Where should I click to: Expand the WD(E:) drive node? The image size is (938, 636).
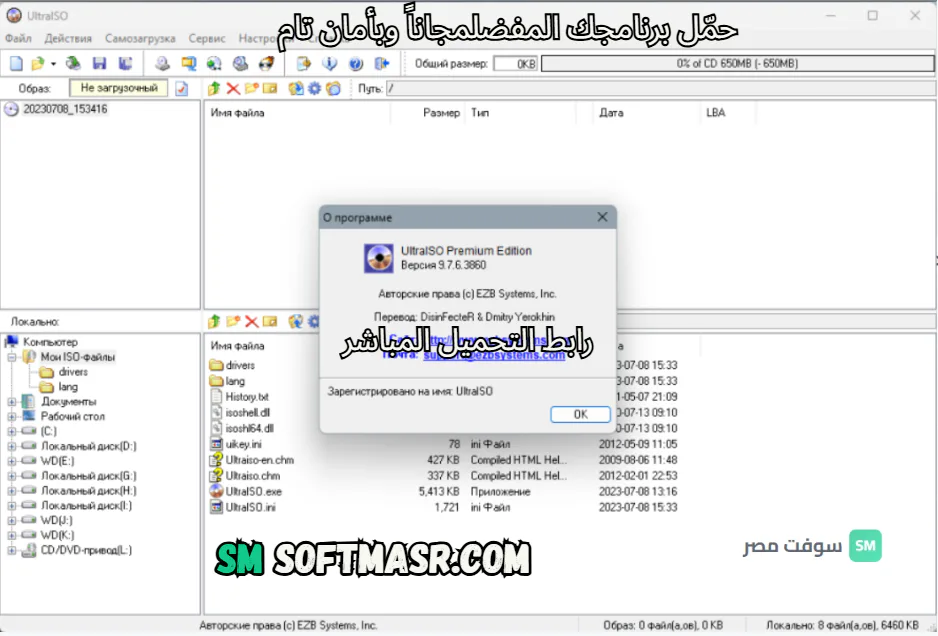point(11,461)
